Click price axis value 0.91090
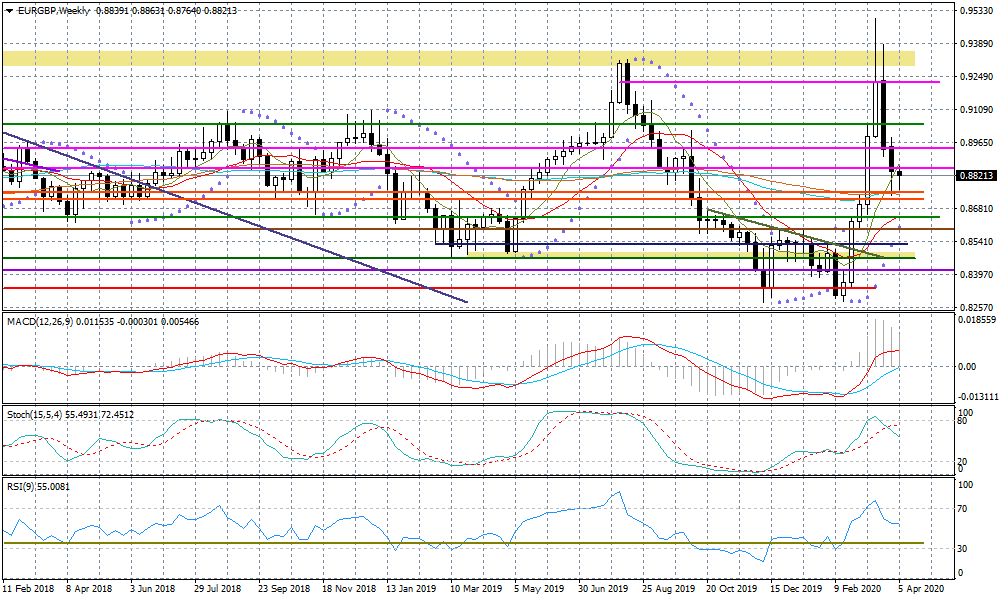This screenshot has width=1000, height=600. coord(977,110)
